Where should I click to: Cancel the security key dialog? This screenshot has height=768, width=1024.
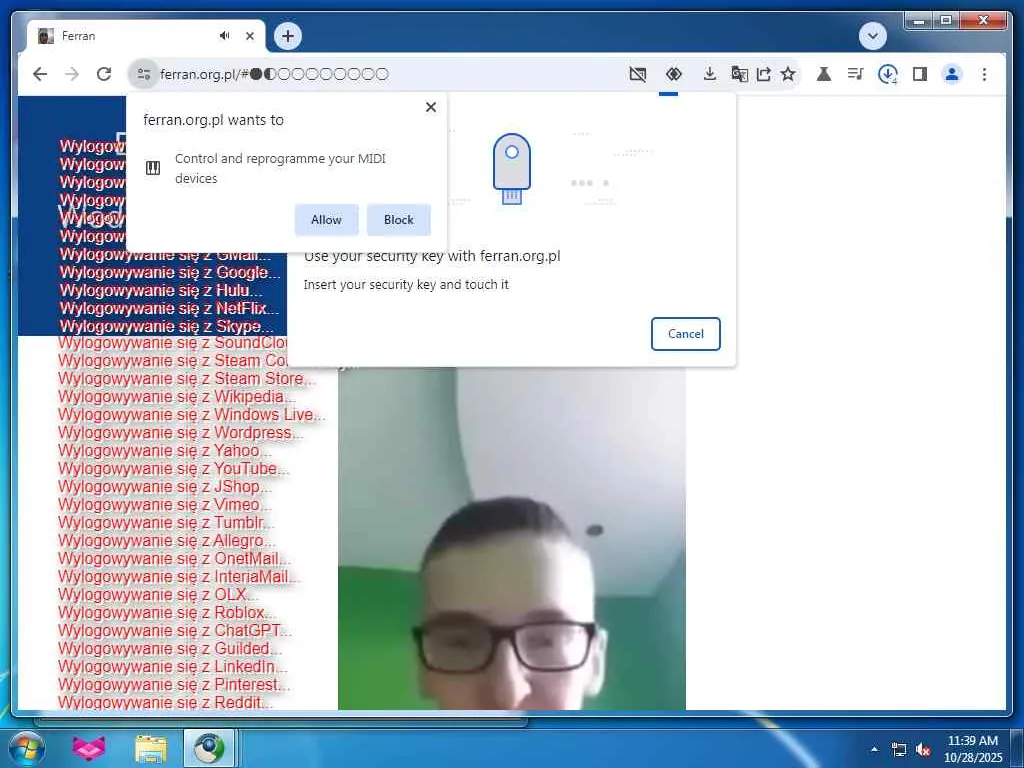pos(686,334)
